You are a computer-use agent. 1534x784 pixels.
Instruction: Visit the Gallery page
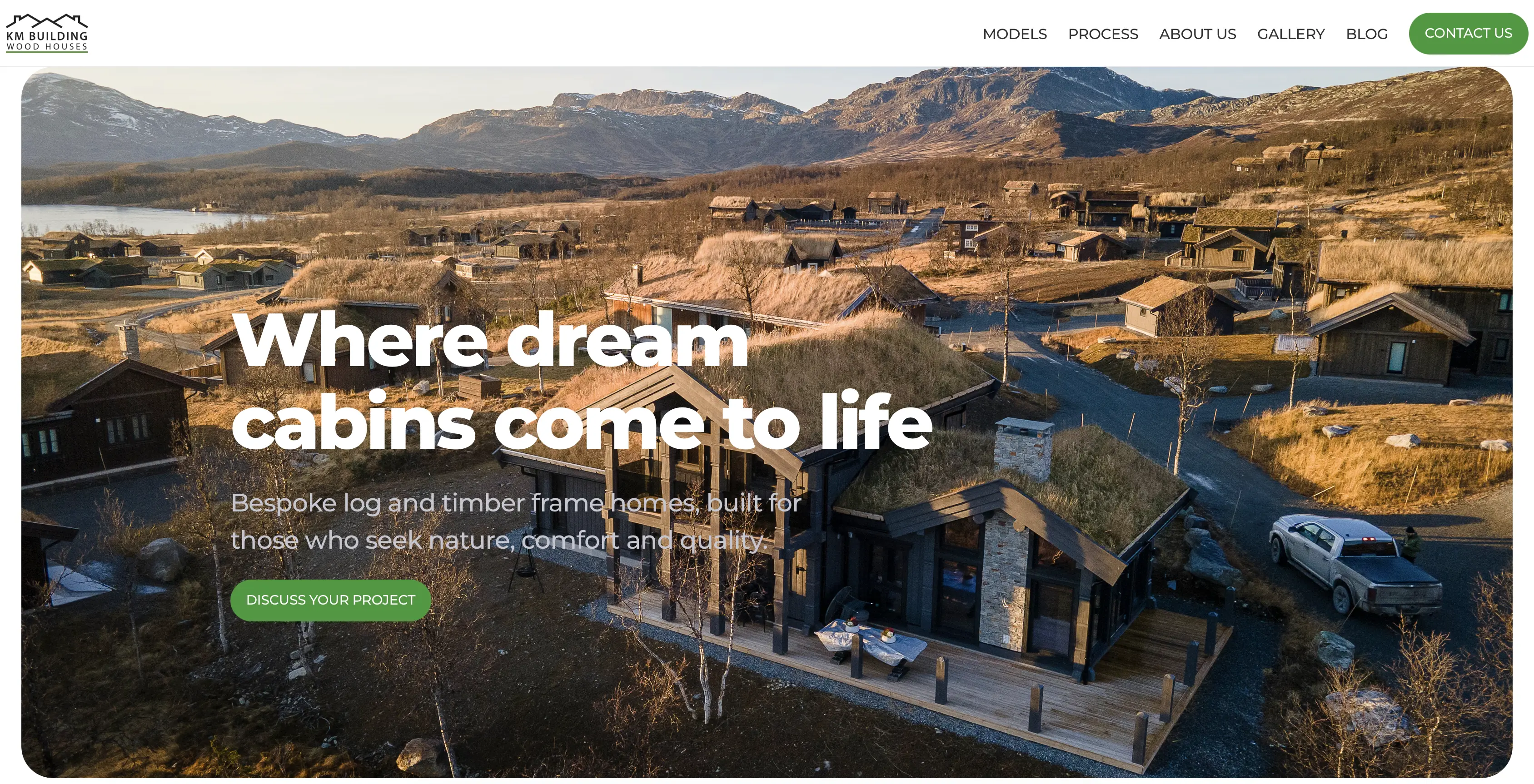pos(1291,34)
